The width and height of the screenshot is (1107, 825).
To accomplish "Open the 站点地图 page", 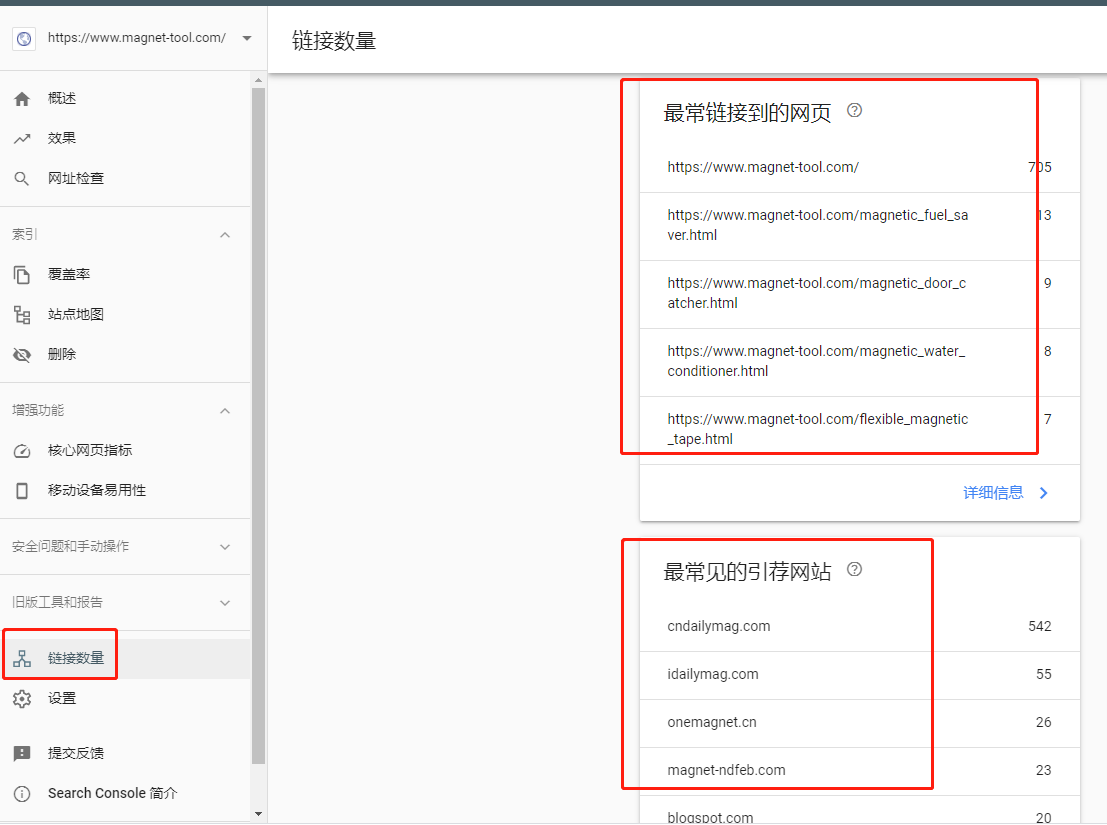I will pyautogui.click(x=125, y=315).
